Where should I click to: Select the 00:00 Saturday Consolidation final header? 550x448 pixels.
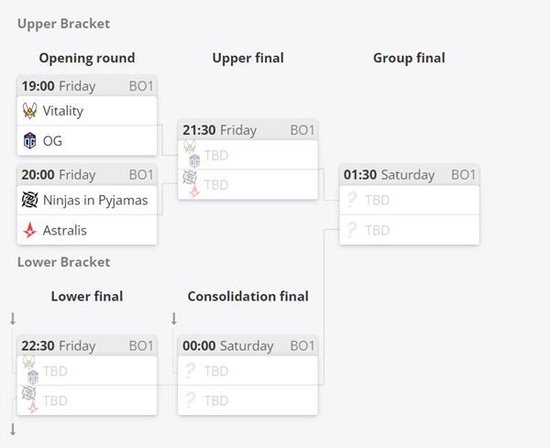(248, 346)
